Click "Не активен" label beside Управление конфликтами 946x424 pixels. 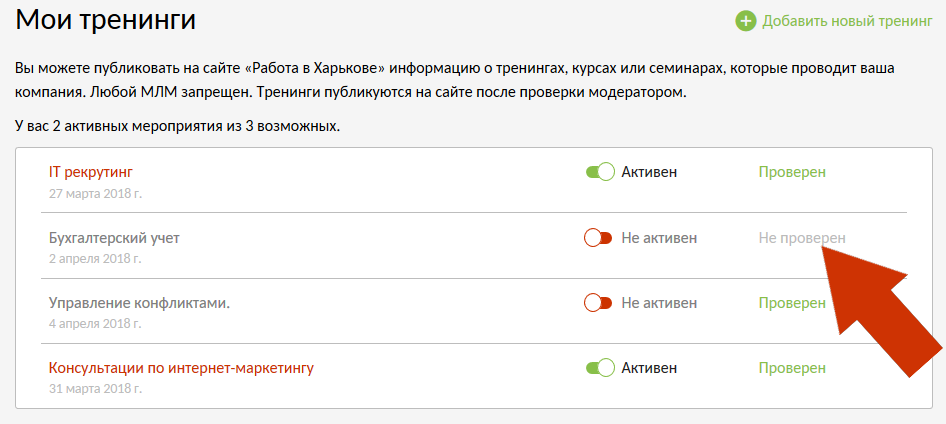[659, 302]
